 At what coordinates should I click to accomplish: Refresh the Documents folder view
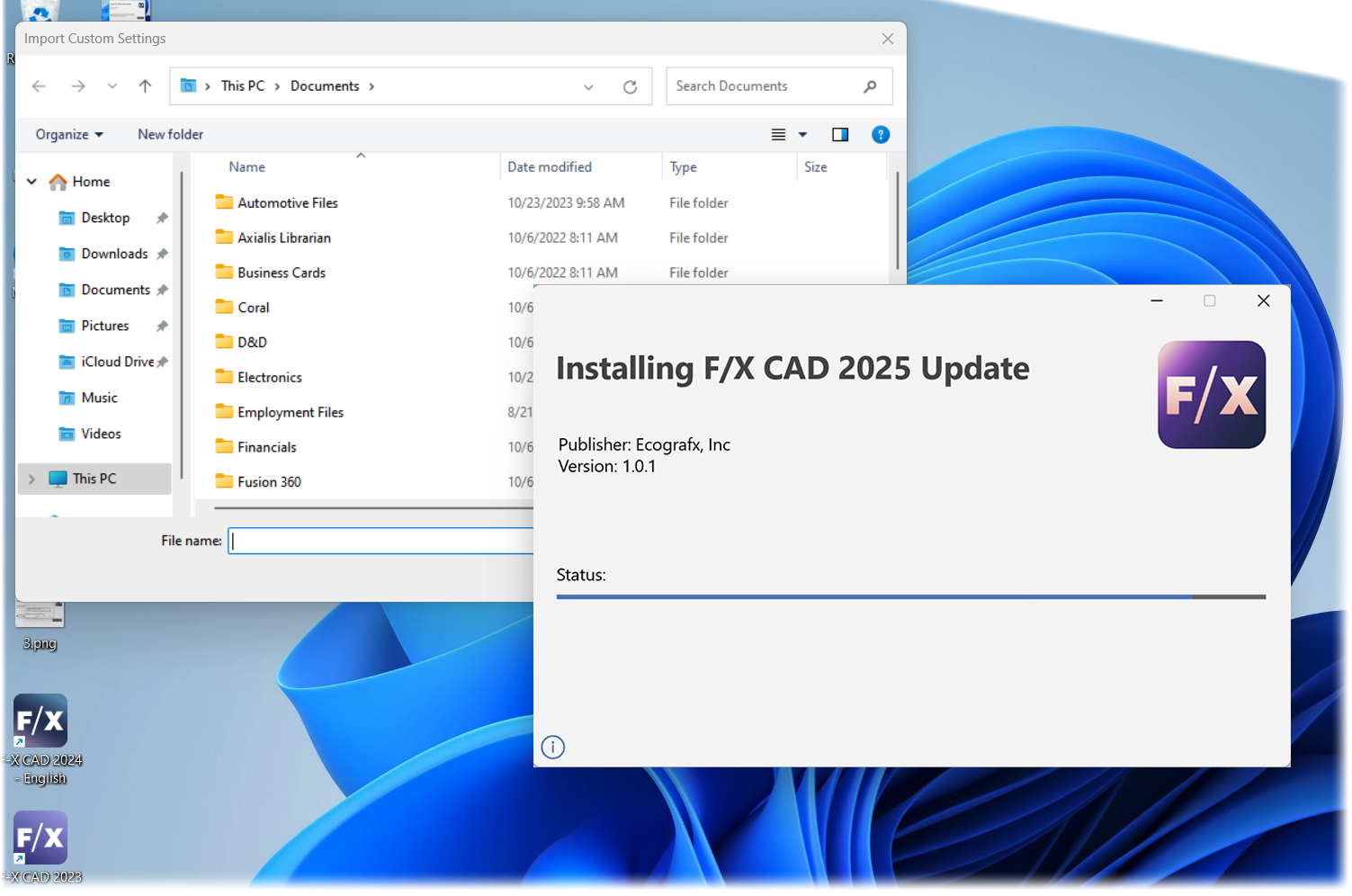[630, 85]
